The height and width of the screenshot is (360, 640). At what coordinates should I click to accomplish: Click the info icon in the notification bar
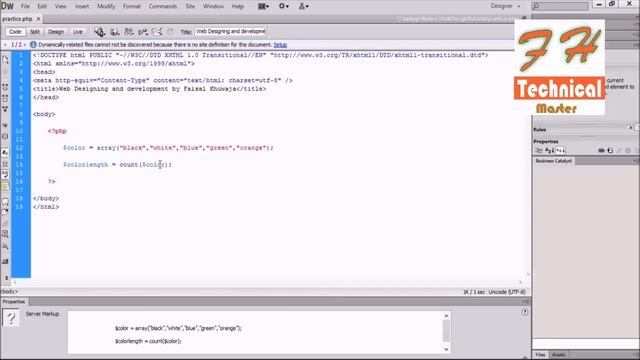[x=33, y=44]
